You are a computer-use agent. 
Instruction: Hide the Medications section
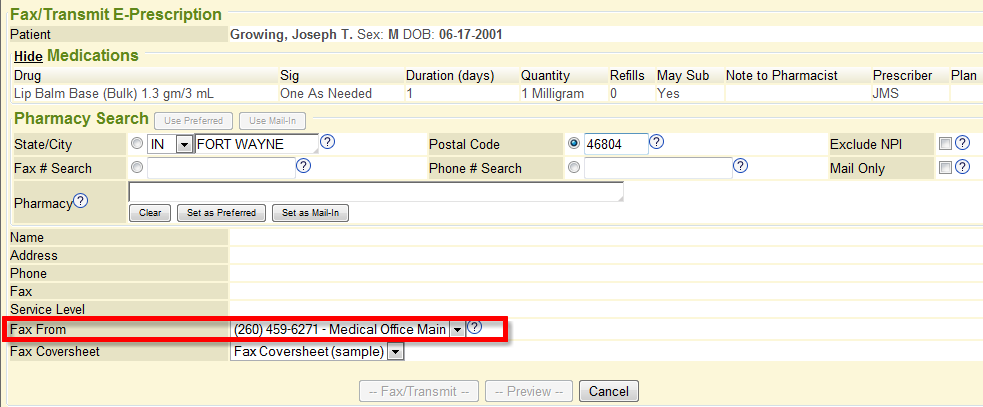(28, 57)
